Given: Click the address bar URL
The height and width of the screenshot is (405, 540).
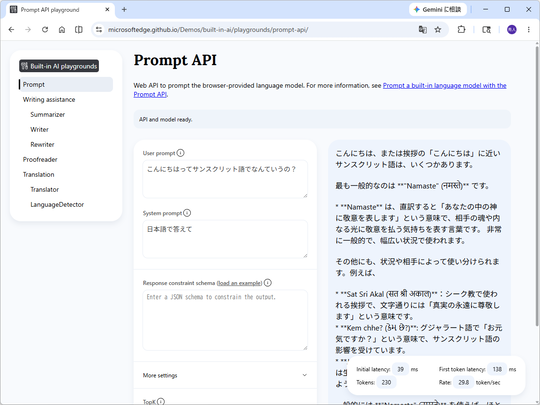Looking at the screenshot, I should [208, 30].
